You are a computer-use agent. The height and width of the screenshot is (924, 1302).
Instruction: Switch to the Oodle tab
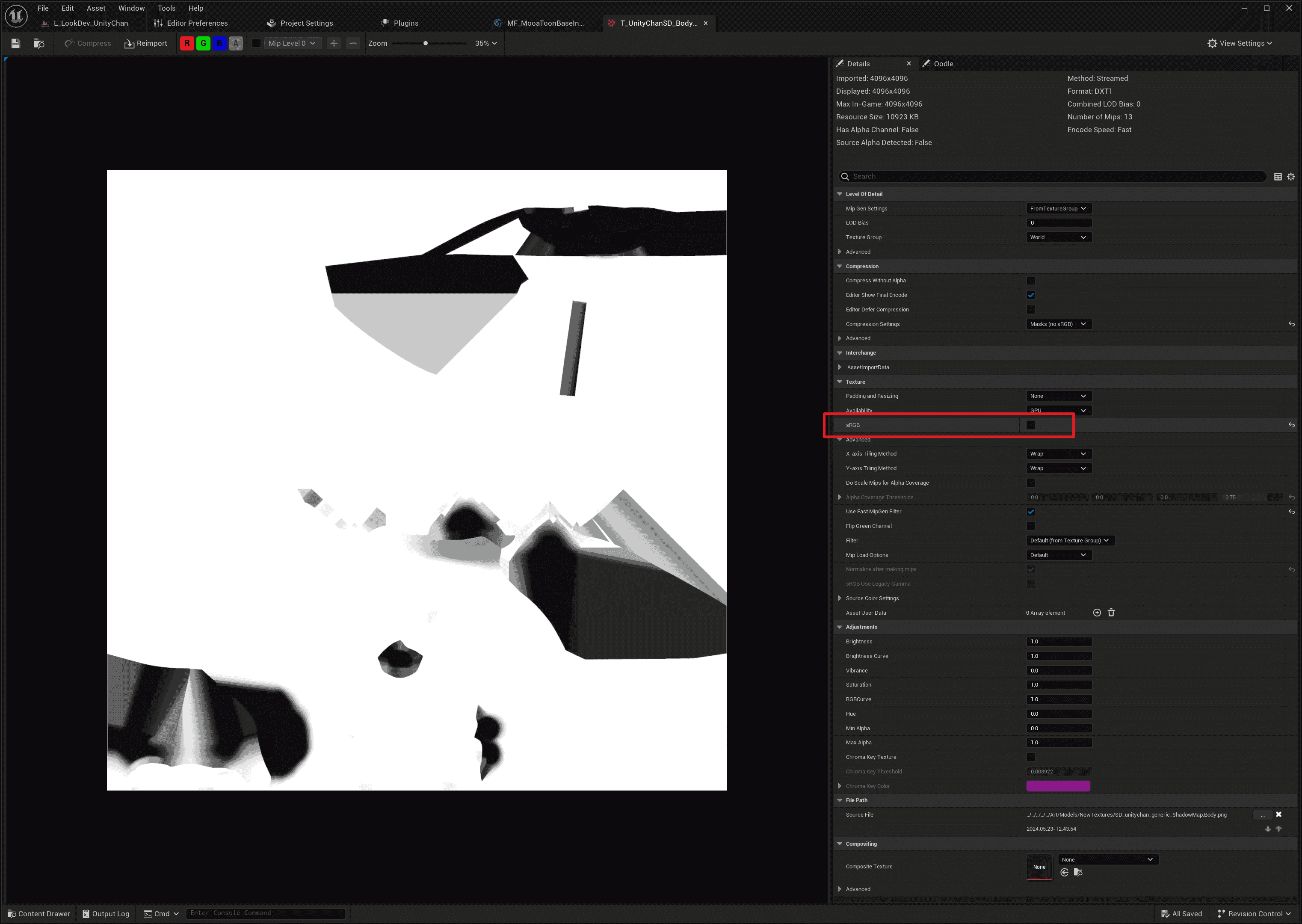pyautogui.click(x=938, y=64)
